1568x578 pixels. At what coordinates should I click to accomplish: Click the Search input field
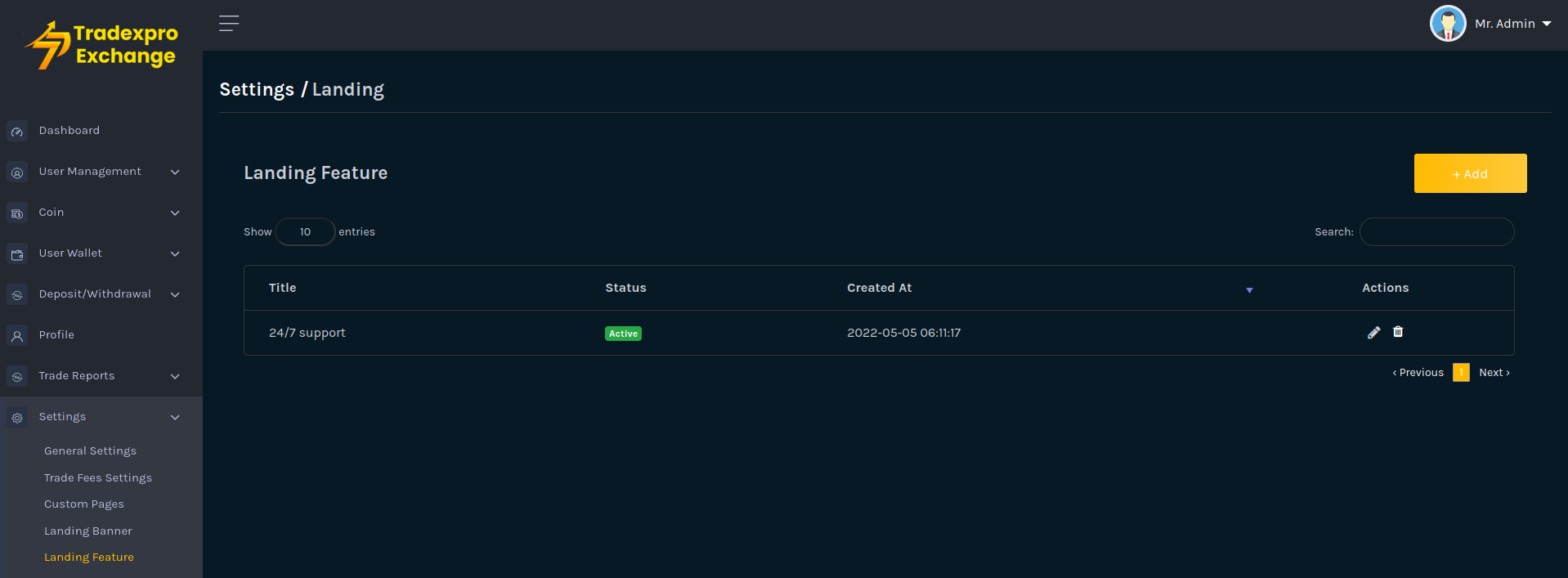(x=1436, y=232)
